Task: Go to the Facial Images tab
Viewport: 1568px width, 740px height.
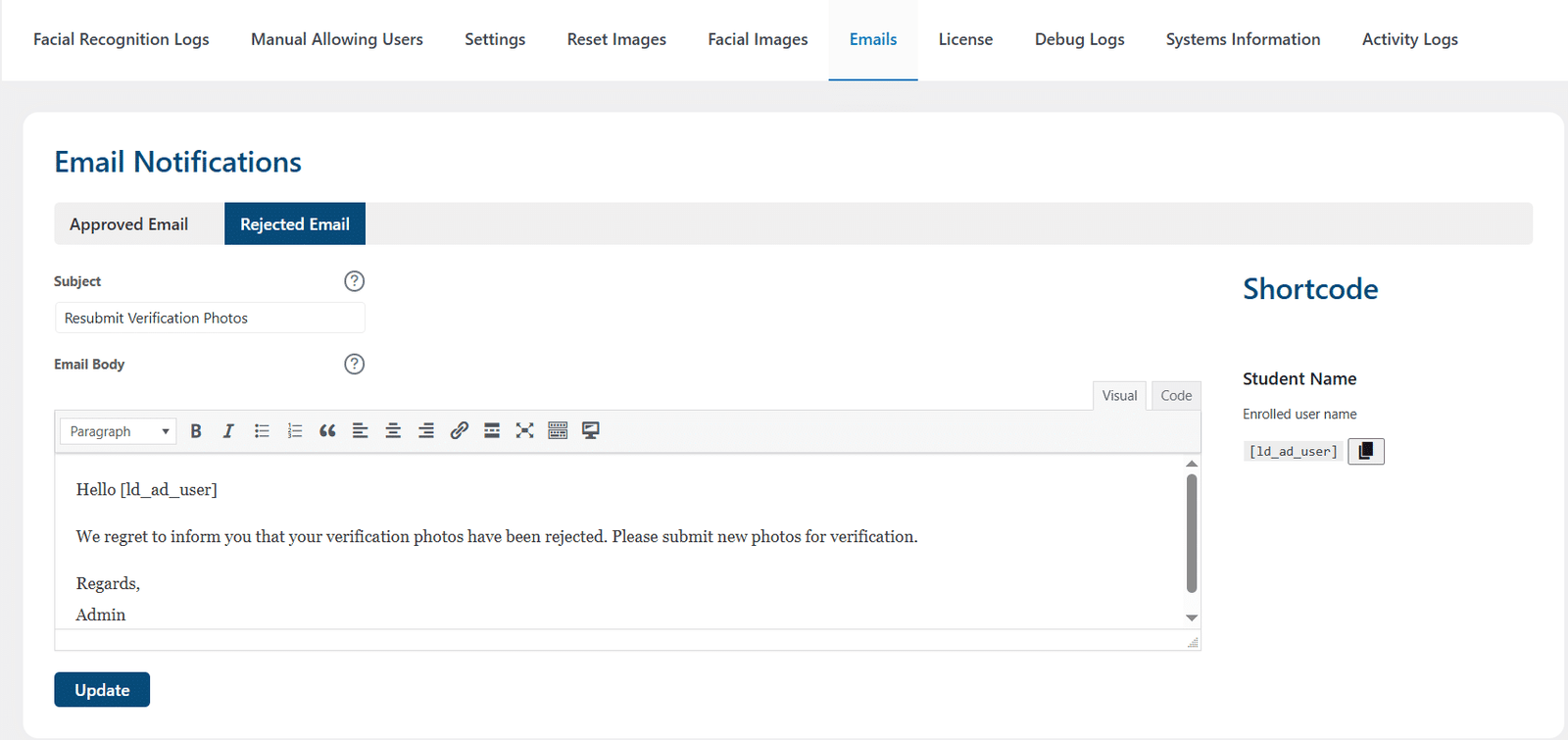Action: click(x=759, y=39)
